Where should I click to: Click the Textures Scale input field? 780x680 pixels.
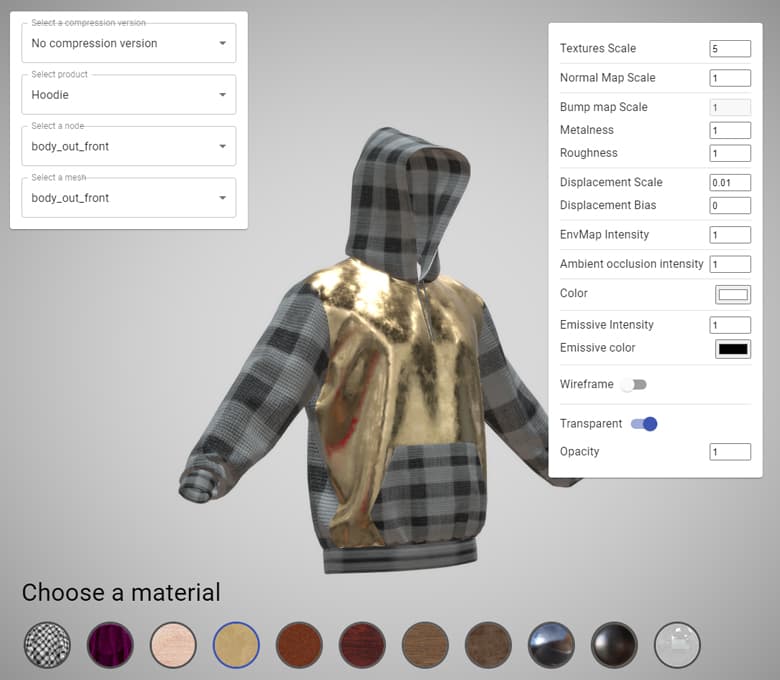[730, 49]
